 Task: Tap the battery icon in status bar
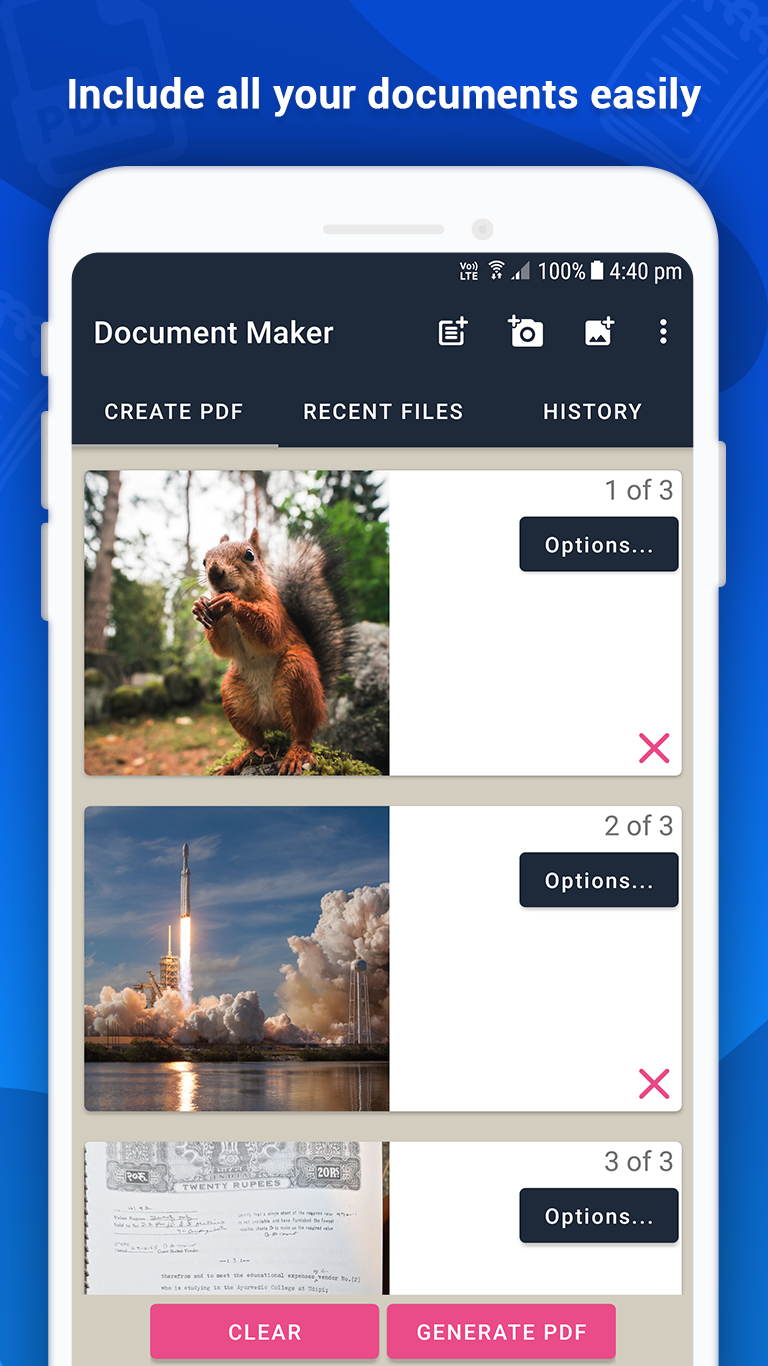(597, 271)
